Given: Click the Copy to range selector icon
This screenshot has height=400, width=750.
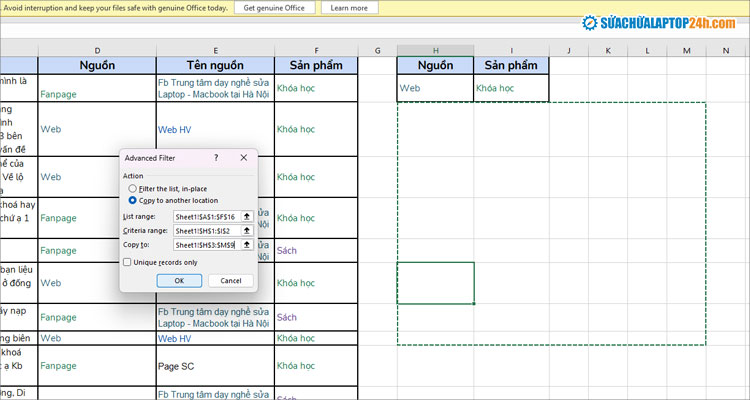Looking at the screenshot, I should click(246, 244).
